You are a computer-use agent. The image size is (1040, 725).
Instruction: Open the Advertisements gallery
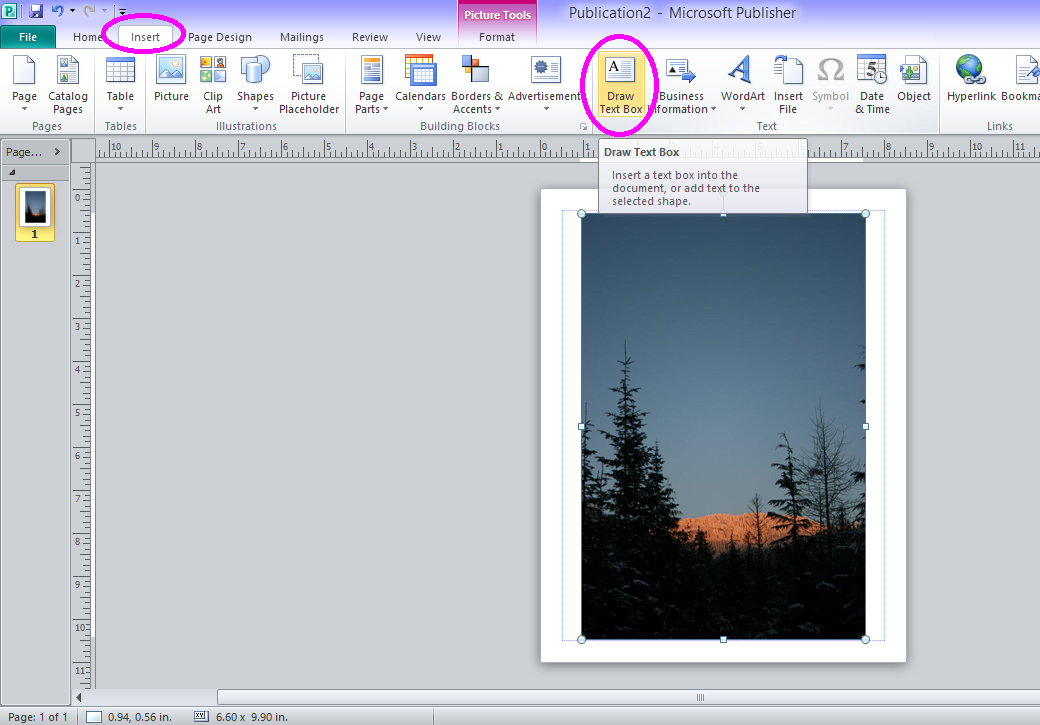pos(545,84)
